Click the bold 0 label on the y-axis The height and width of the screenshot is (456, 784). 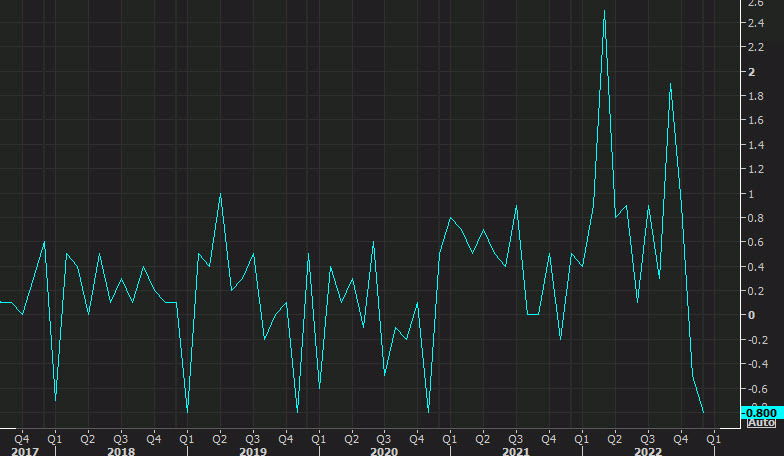(x=750, y=315)
